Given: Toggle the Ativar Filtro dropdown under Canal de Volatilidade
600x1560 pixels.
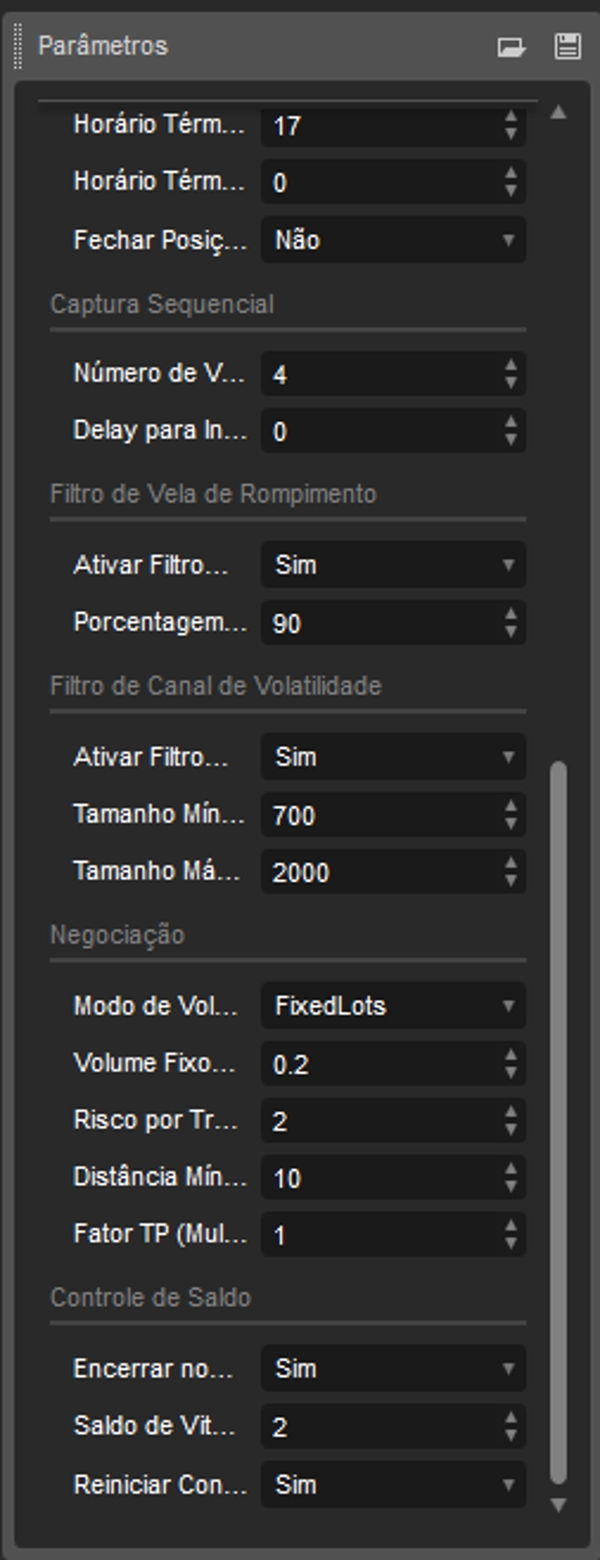Looking at the screenshot, I should [x=393, y=757].
